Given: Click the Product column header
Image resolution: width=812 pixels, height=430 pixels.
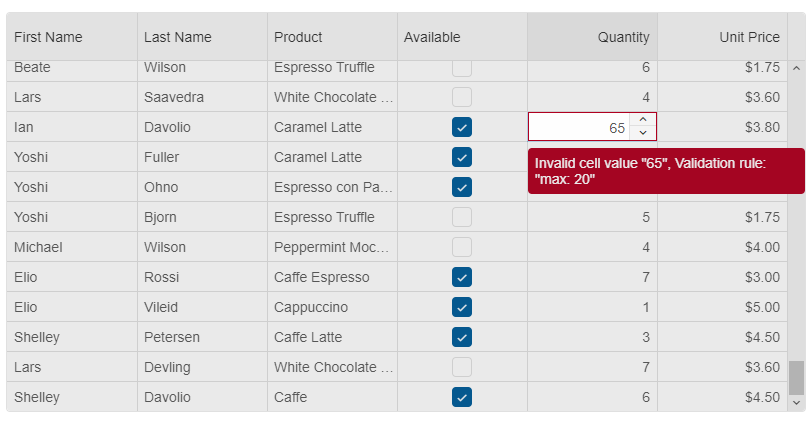Looking at the screenshot, I should pos(298,37).
